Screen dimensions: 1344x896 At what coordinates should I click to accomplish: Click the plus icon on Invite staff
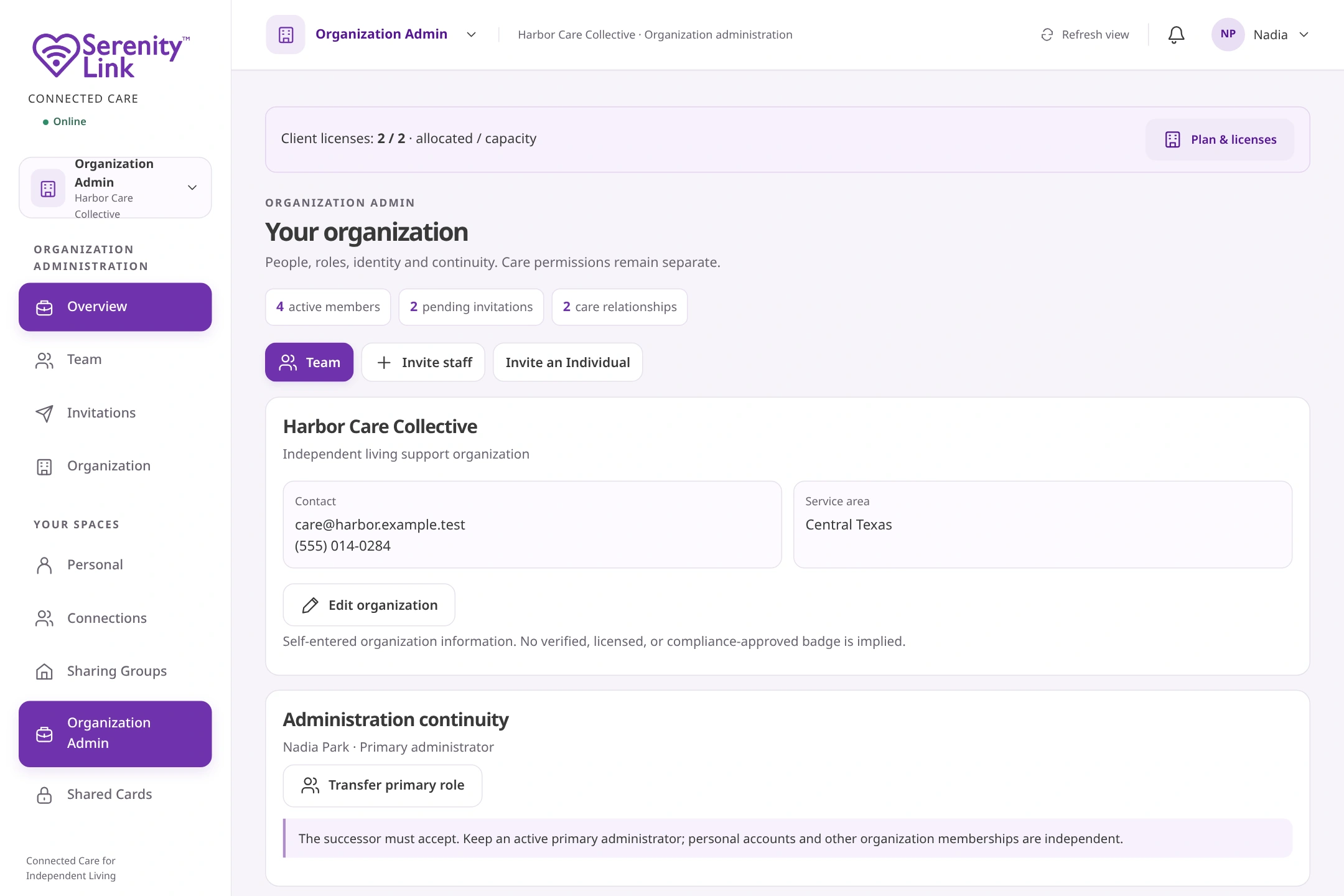(384, 363)
